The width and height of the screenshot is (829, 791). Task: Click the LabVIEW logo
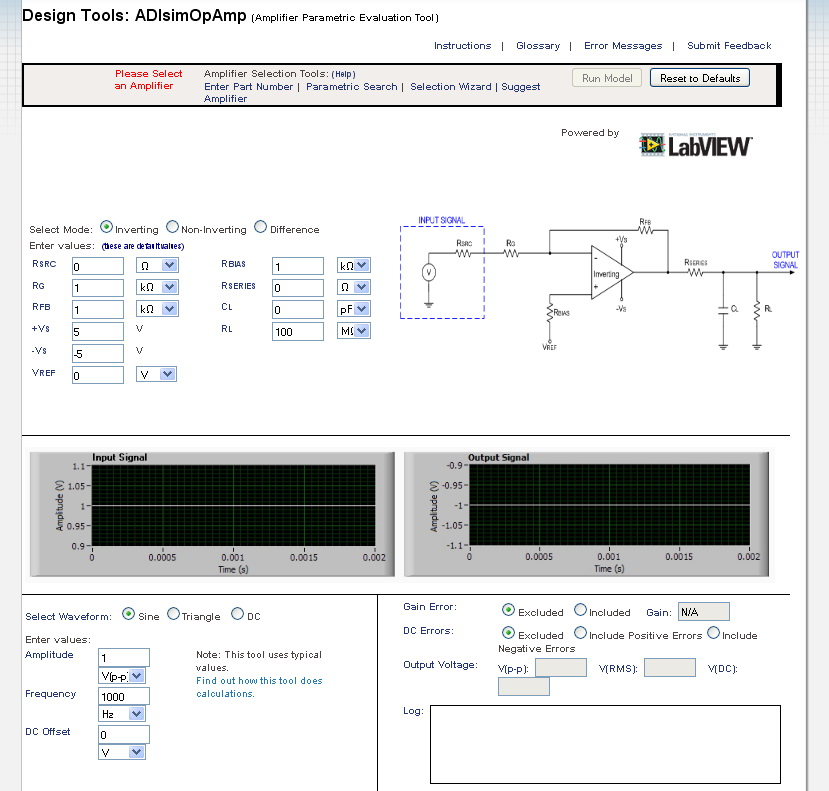click(695, 145)
